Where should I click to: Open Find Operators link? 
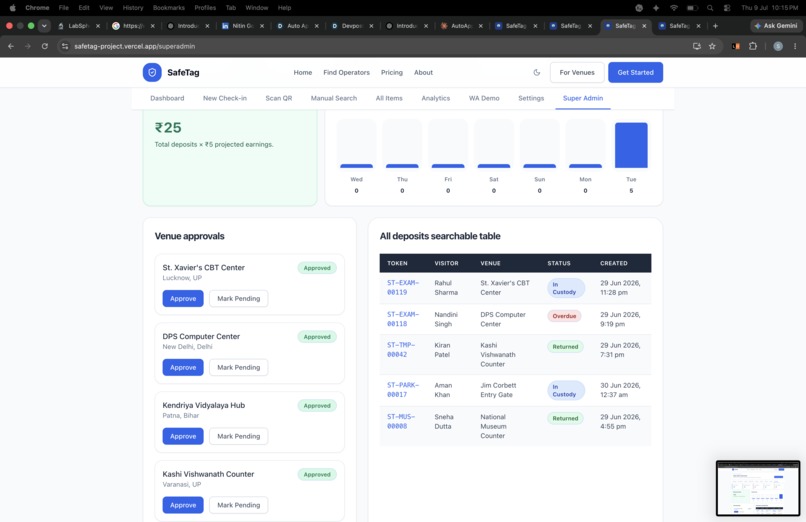click(346, 72)
